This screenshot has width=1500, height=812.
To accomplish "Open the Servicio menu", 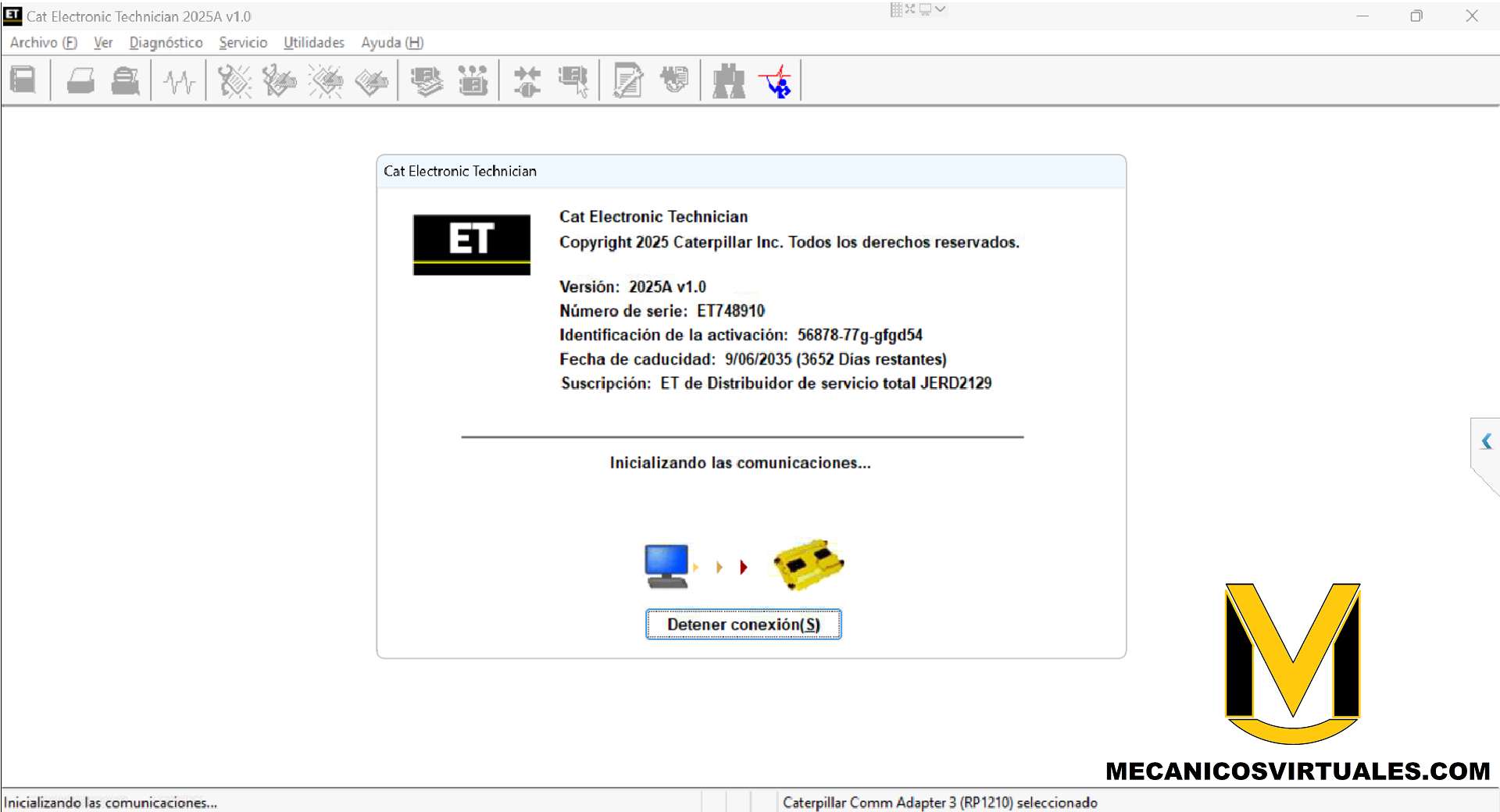I will pyautogui.click(x=243, y=43).
